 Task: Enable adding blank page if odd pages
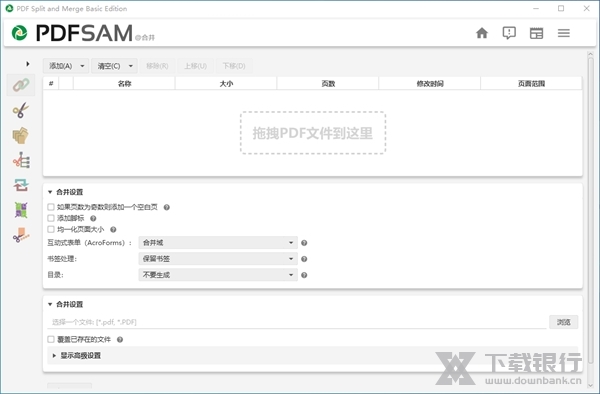51,207
